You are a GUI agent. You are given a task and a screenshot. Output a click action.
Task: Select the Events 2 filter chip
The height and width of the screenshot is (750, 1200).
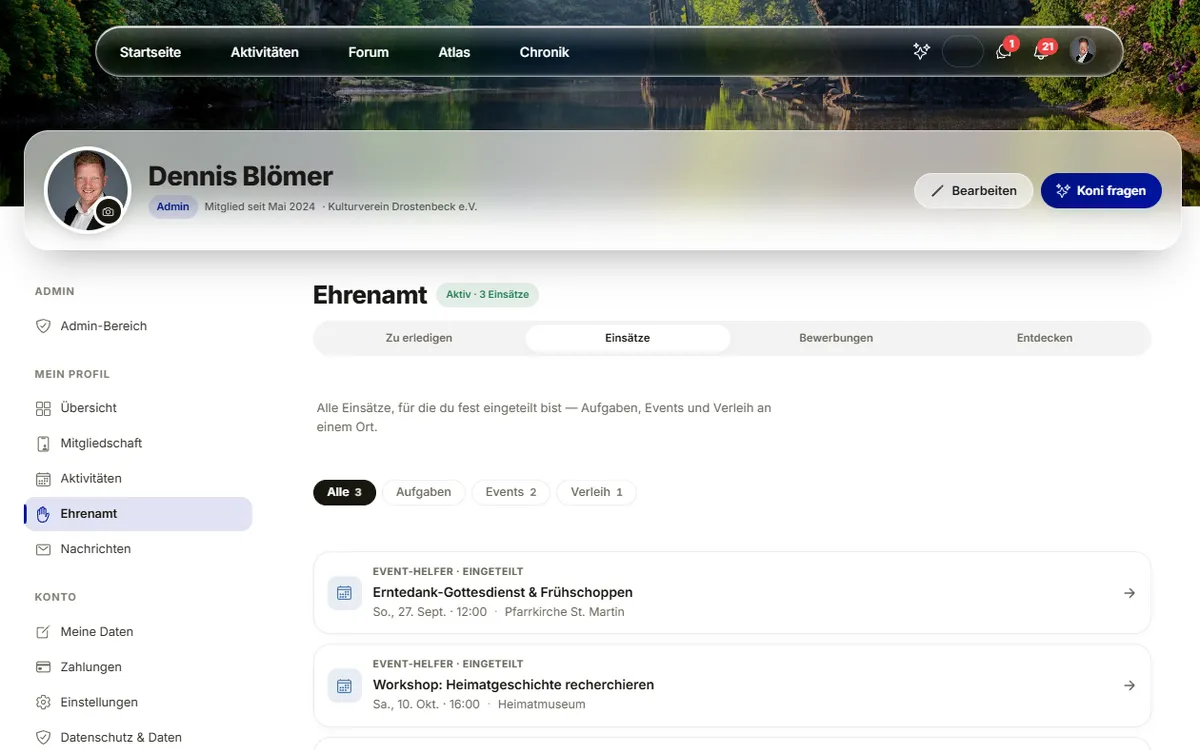[x=511, y=492]
